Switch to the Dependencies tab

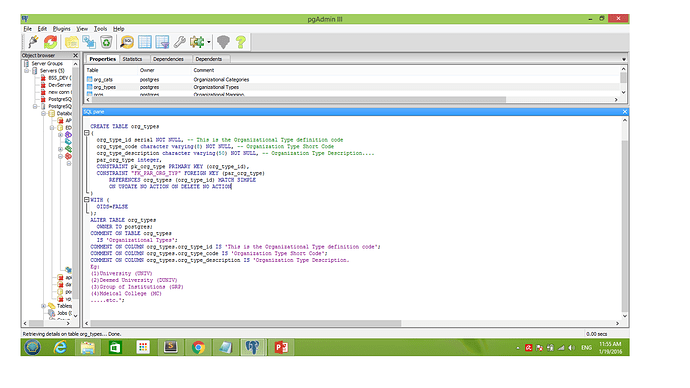[168, 59]
